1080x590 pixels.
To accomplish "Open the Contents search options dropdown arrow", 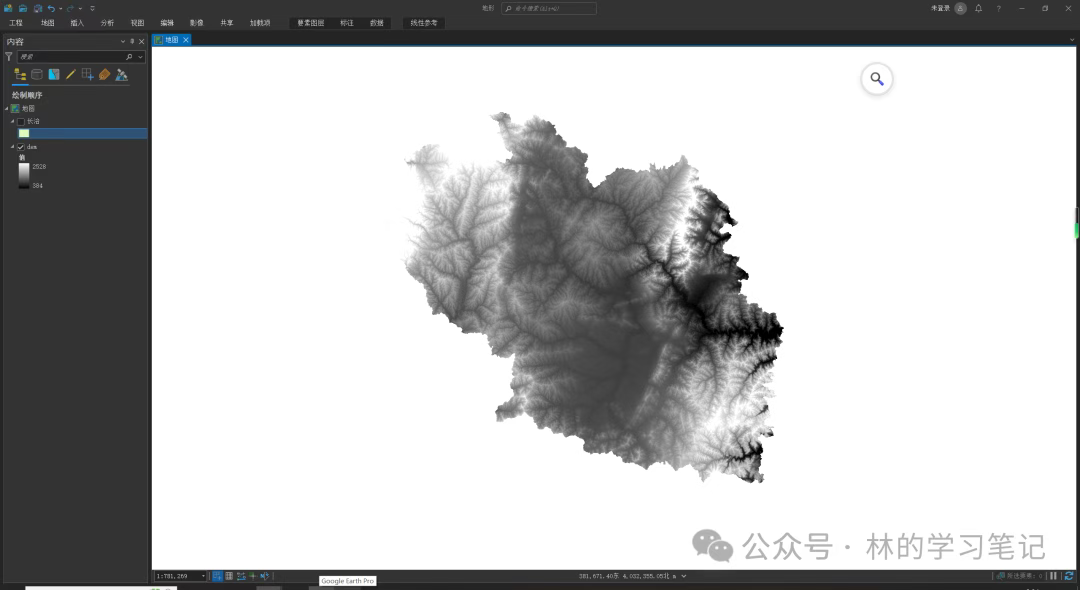I will point(140,57).
